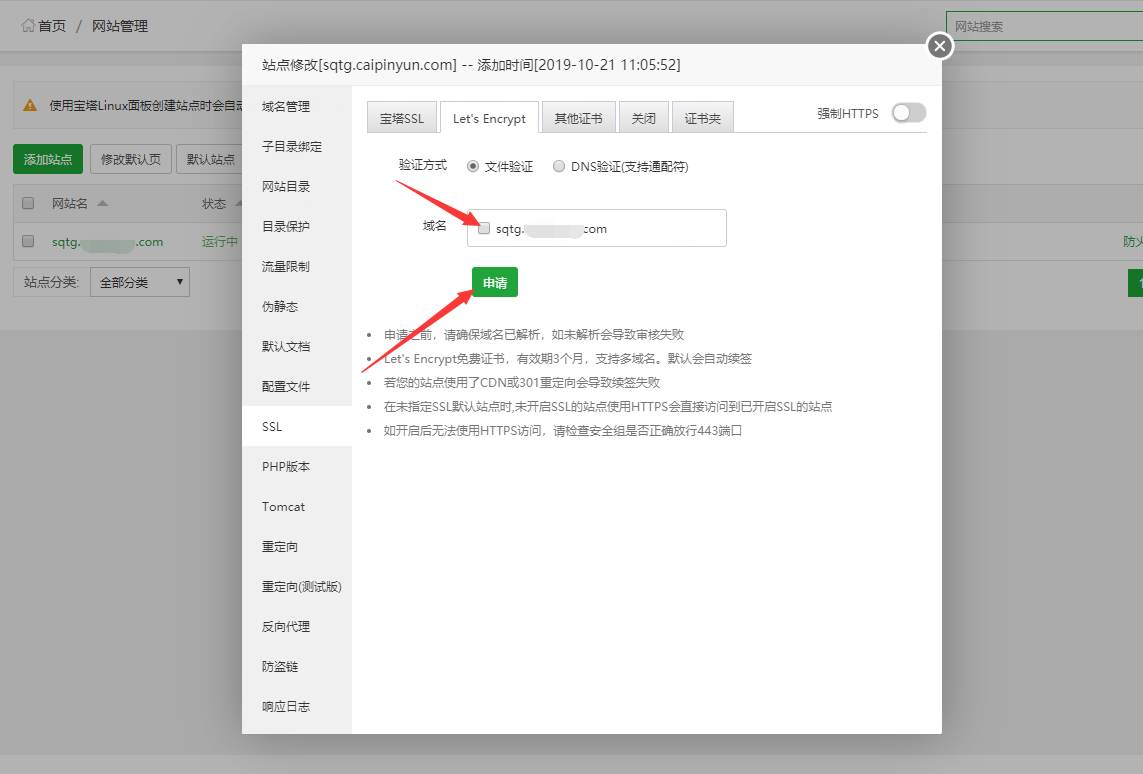
Task: Click the 添加站点 button
Action: pyautogui.click(x=48, y=159)
